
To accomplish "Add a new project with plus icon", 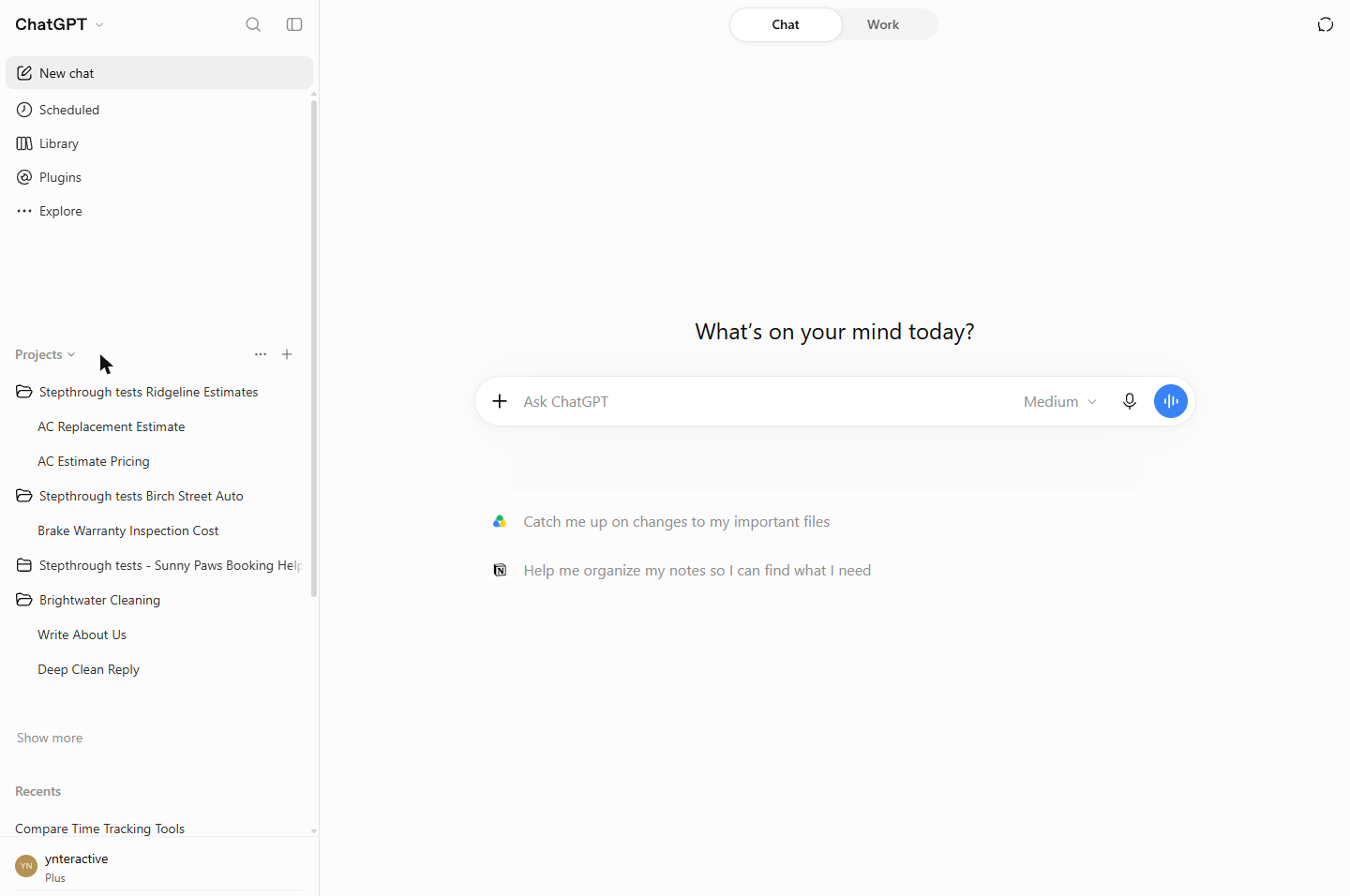I will 287,354.
